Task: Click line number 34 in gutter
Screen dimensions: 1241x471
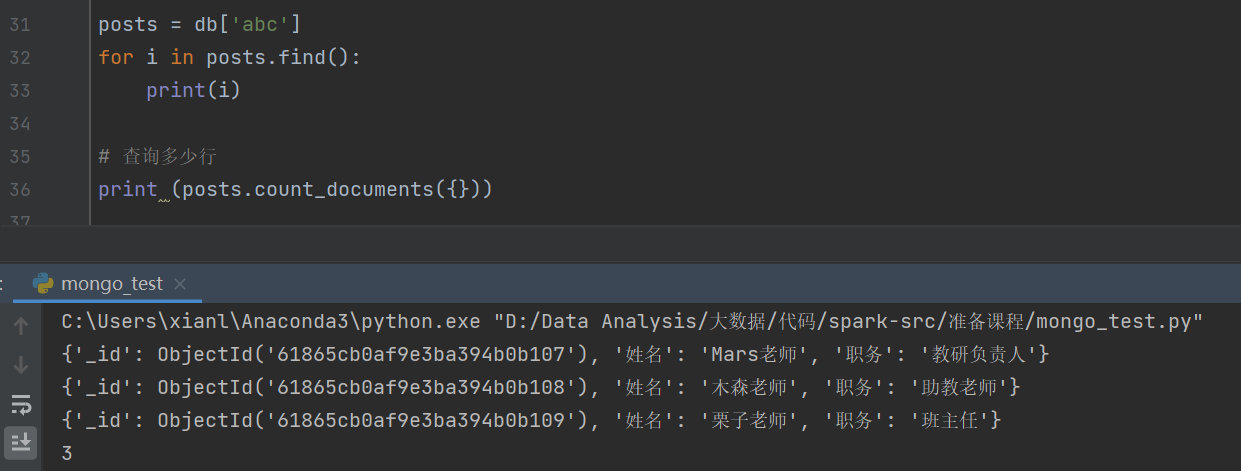Action: point(20,123)
